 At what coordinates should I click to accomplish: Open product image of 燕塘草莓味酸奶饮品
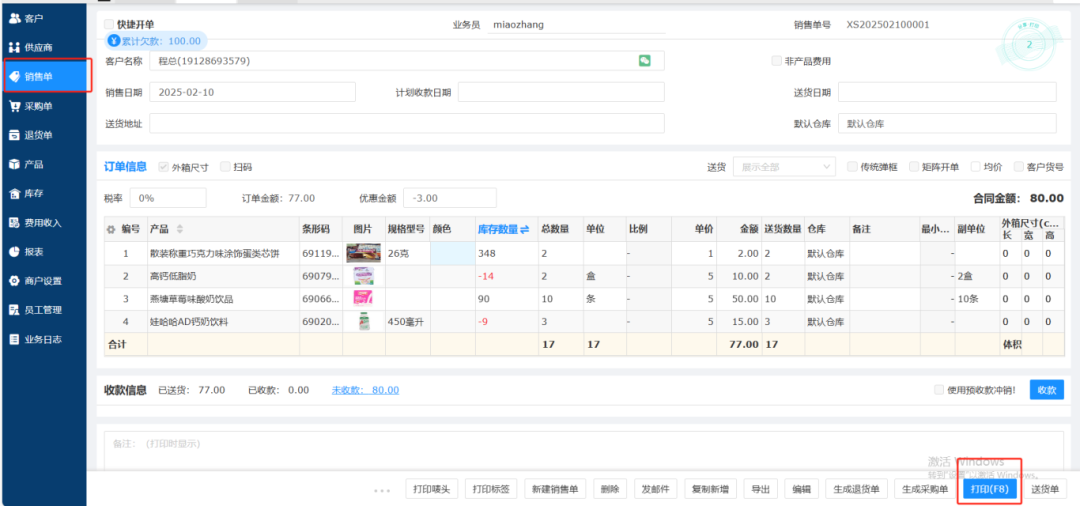pos(363,299)
